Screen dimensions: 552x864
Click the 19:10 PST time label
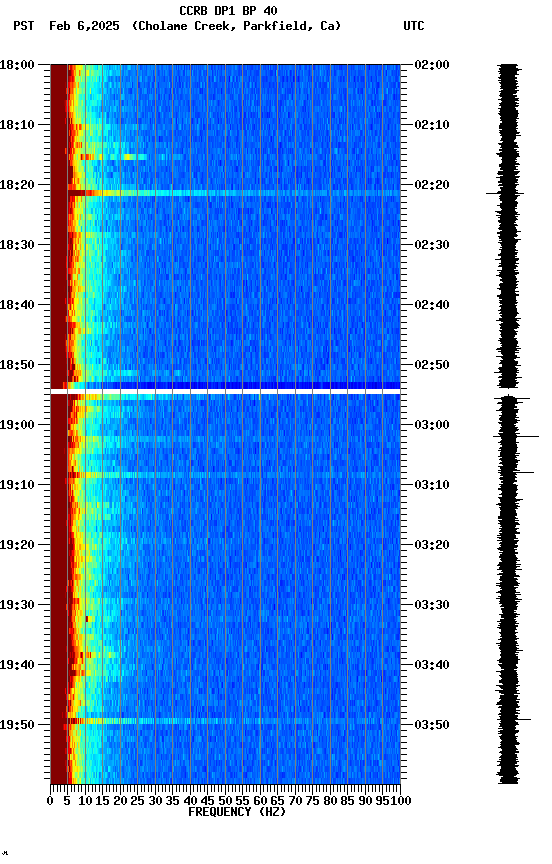[17, 485]
